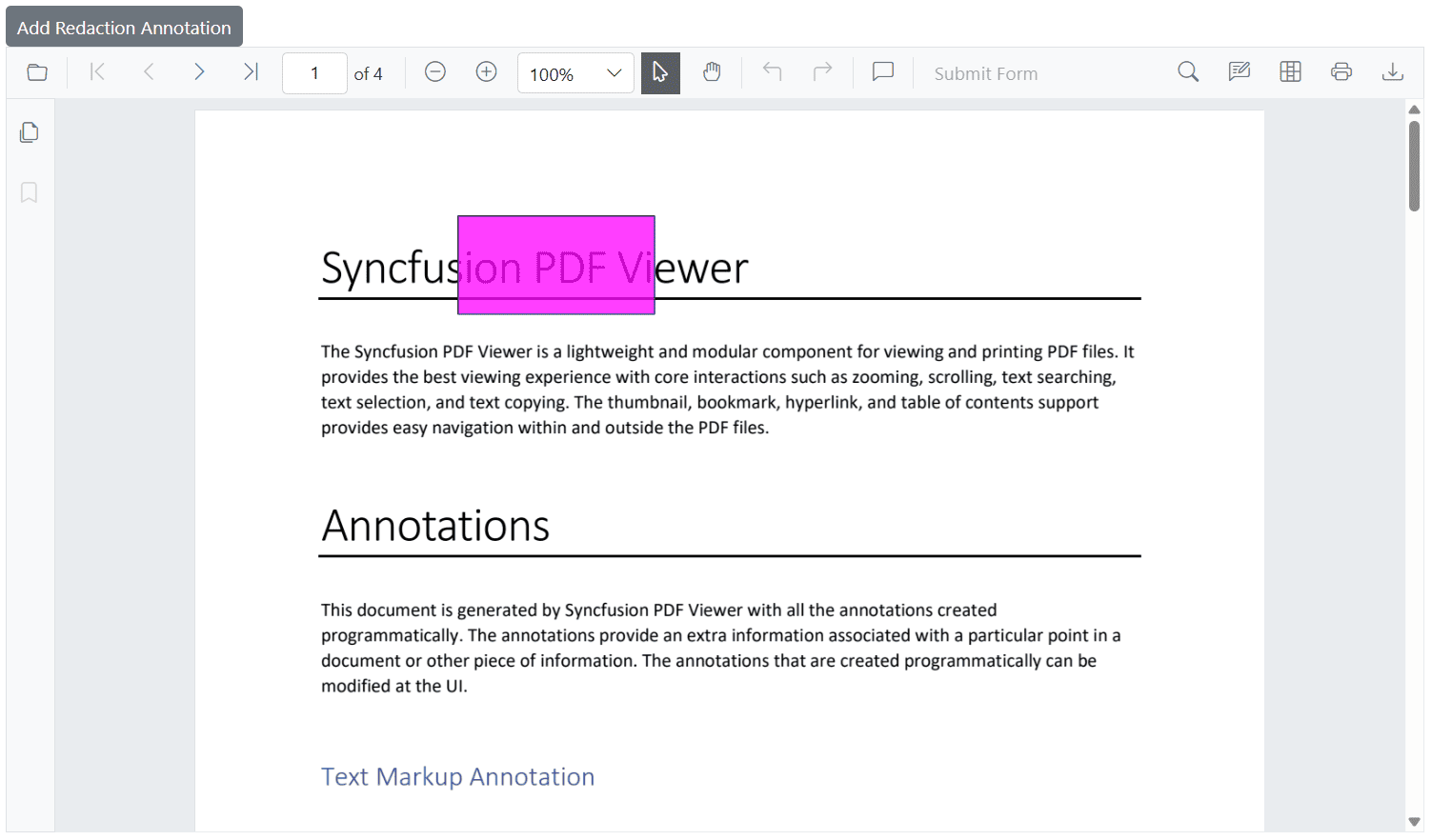1431x840 pixels.
Task: Download the PDF file
Action: click(x=1393, y=71)
